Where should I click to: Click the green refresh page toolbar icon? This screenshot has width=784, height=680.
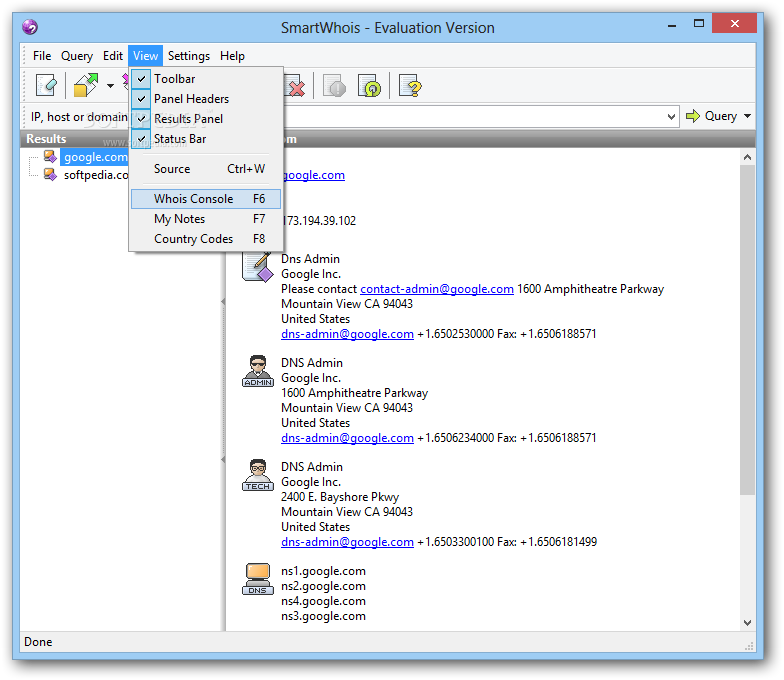pos(370,86)
